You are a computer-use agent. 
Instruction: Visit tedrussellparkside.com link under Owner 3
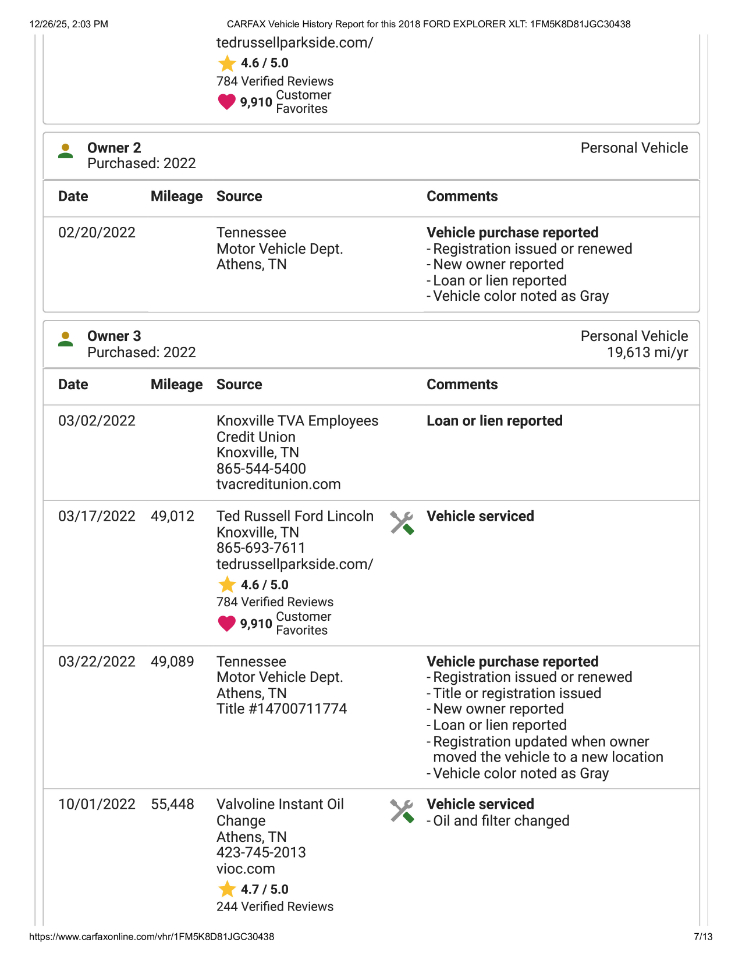pyautogui.click(x=294, y=565)
